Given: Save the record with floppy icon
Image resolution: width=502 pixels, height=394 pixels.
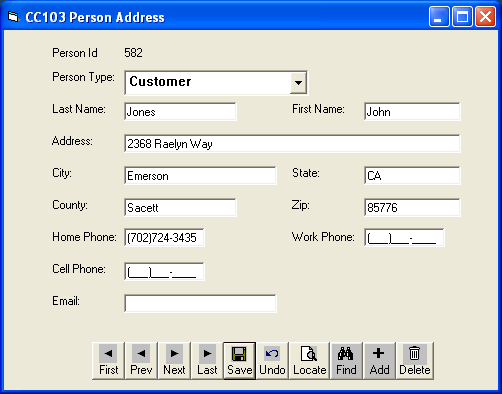Looking at the screenshot, I should pyautogui.click(x=239, y=361).
